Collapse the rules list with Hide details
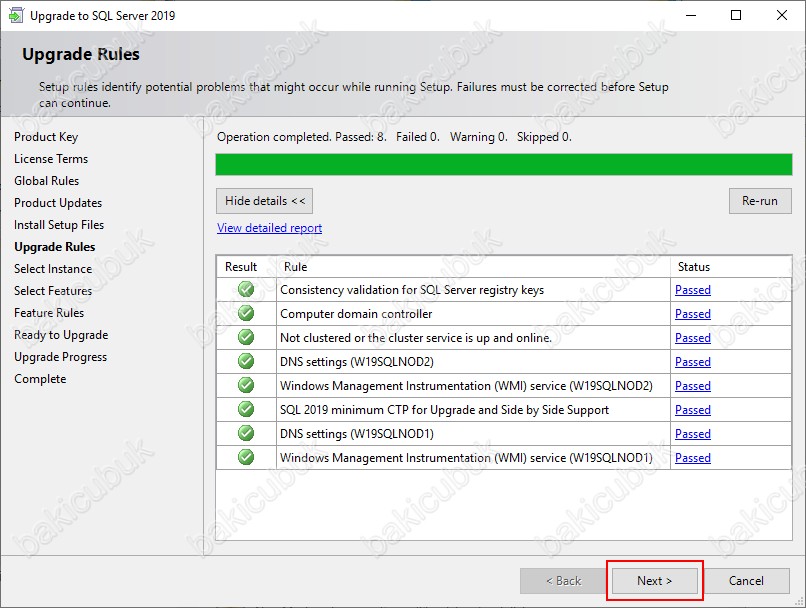806x608 pixels. tap(264, 201)
